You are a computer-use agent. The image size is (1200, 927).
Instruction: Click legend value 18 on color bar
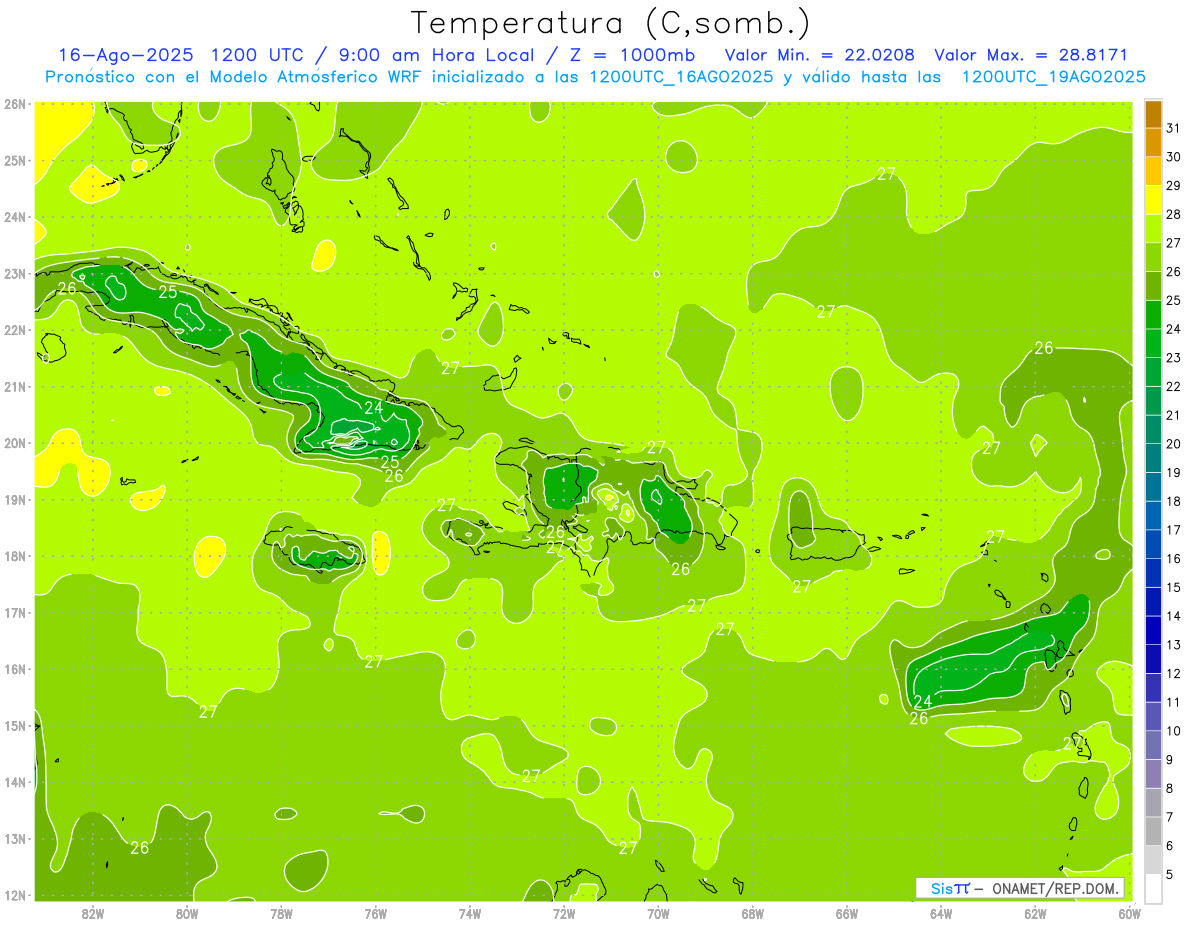coord(1173,501)
